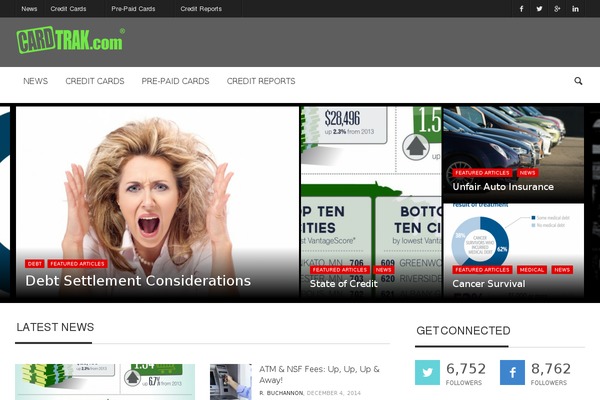The width and height of the screenshot is (600, 400).
Task: Open CREDIT REPORTS in the main navigation
Action: 261,81
